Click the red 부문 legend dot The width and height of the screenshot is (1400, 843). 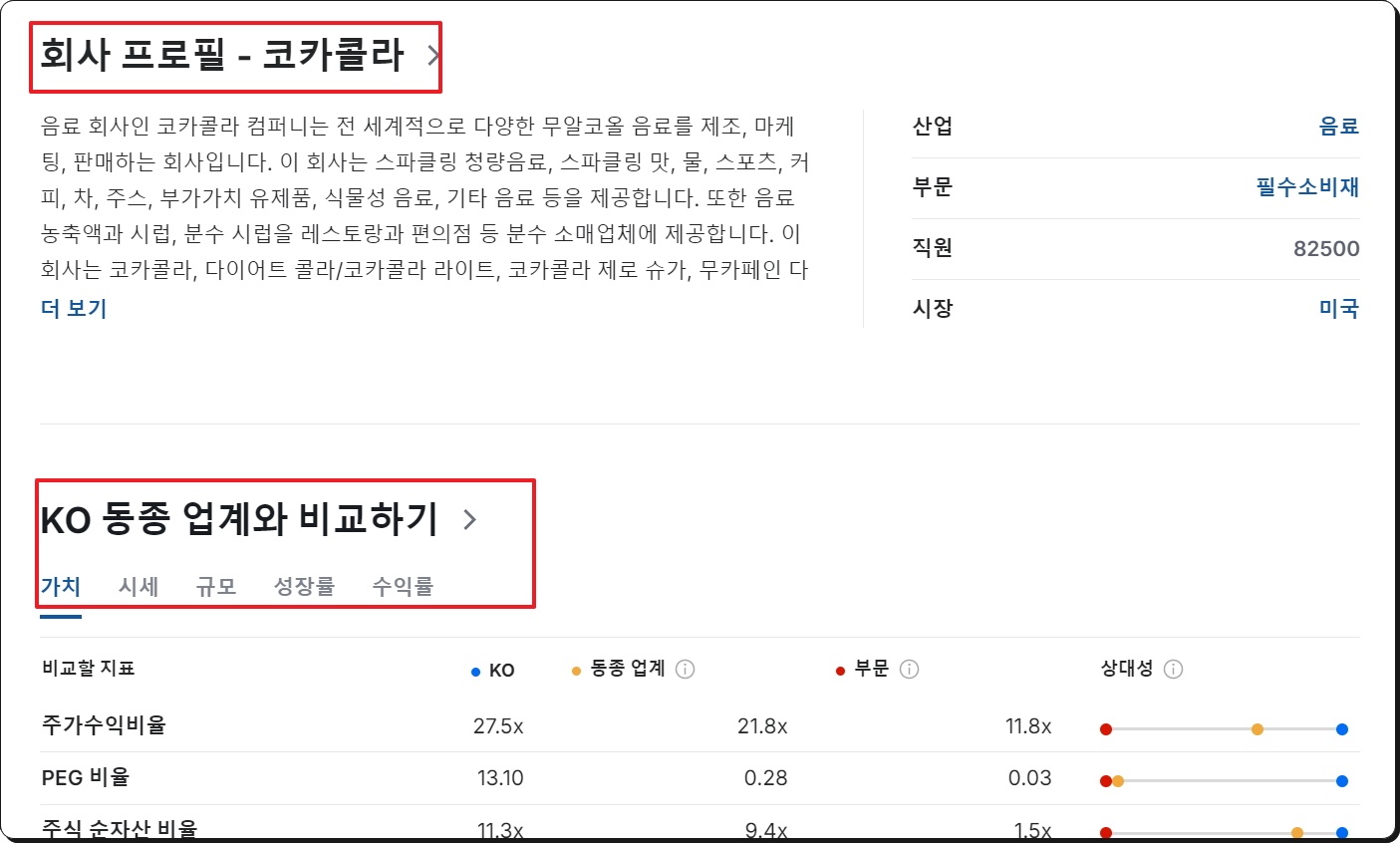click(x=840, y=671)
